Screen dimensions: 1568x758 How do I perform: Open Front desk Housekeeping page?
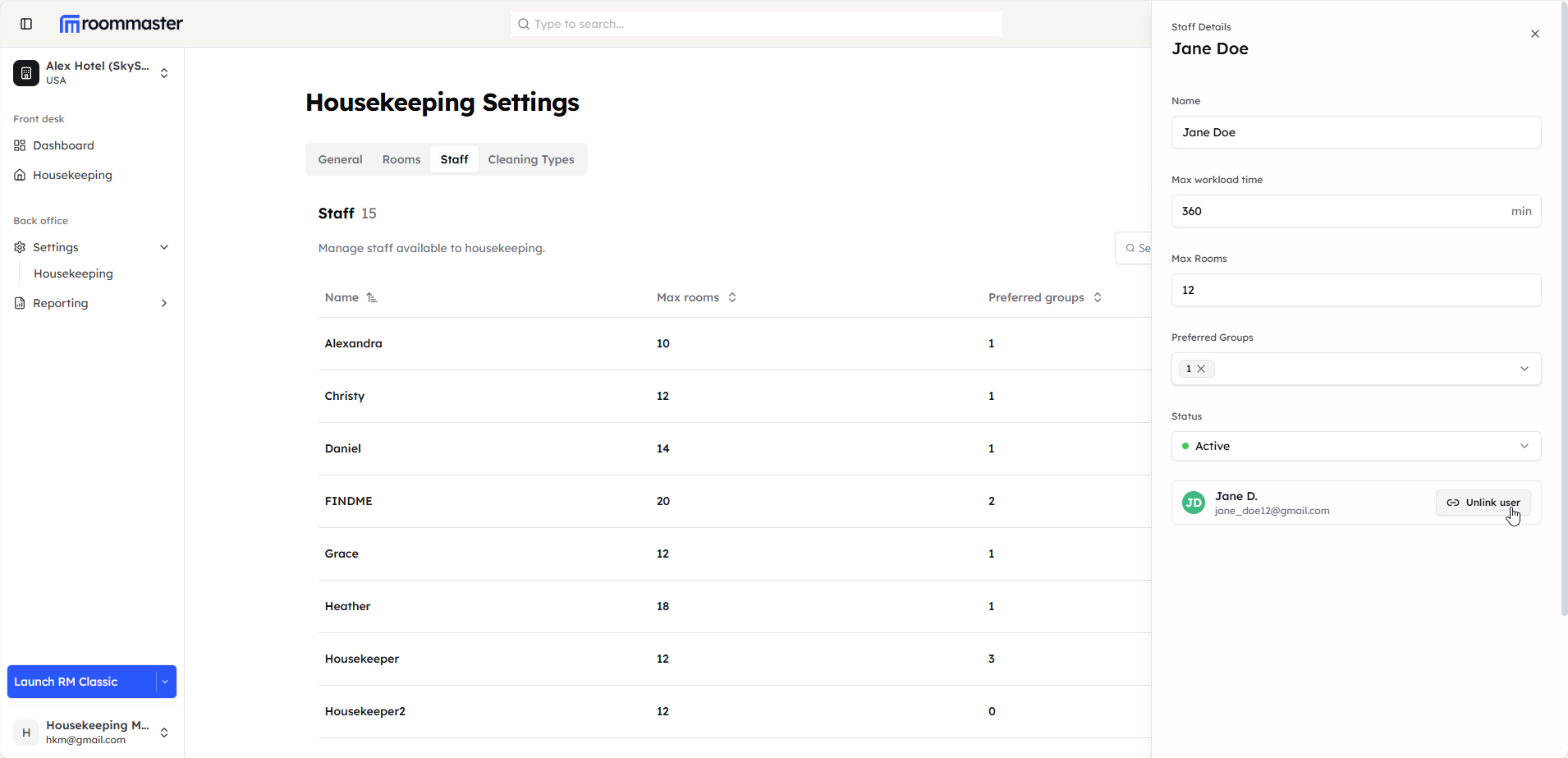(x=72, y=175)
